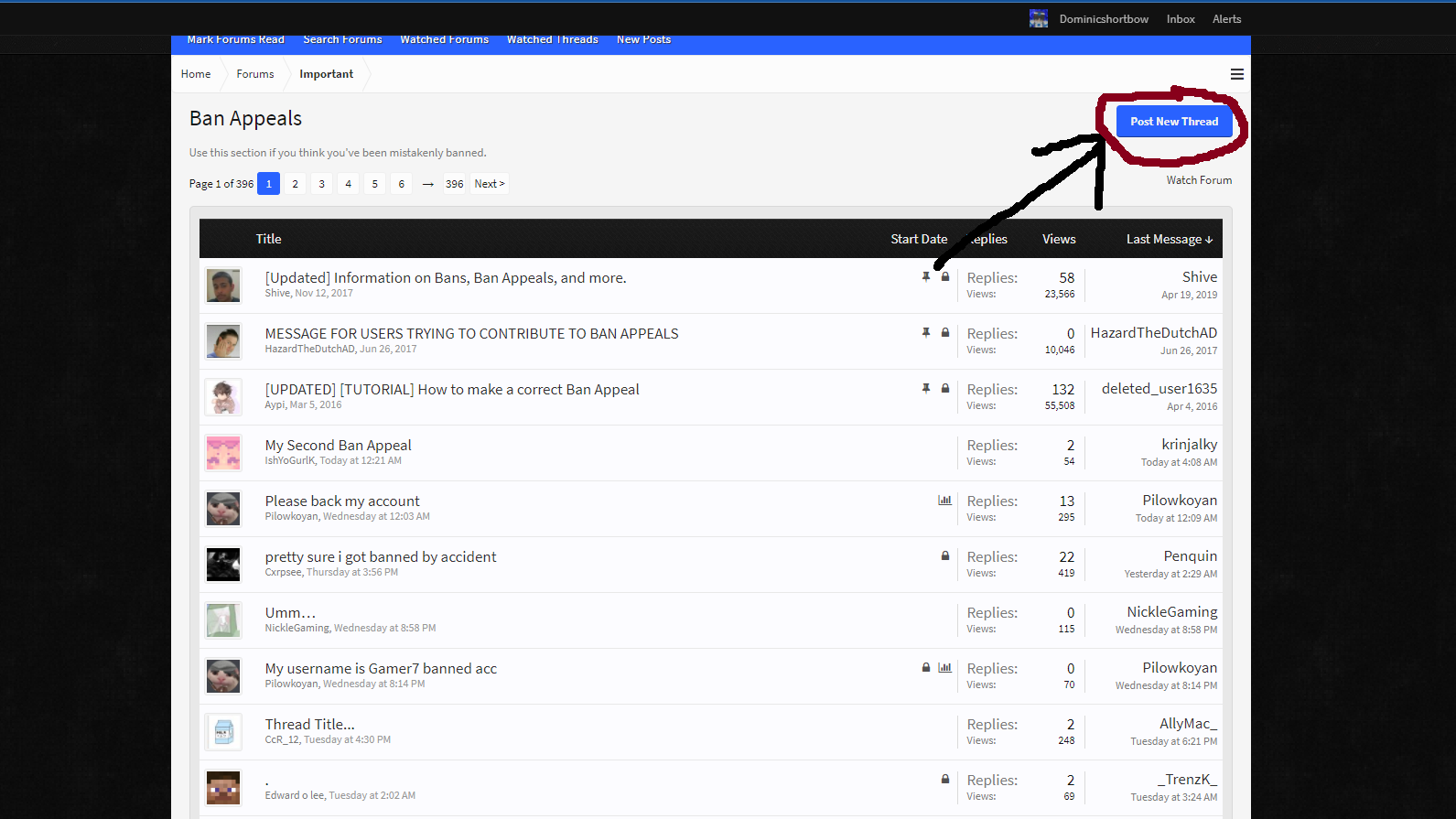Open CcR_12's milk carton avatar

223,732
